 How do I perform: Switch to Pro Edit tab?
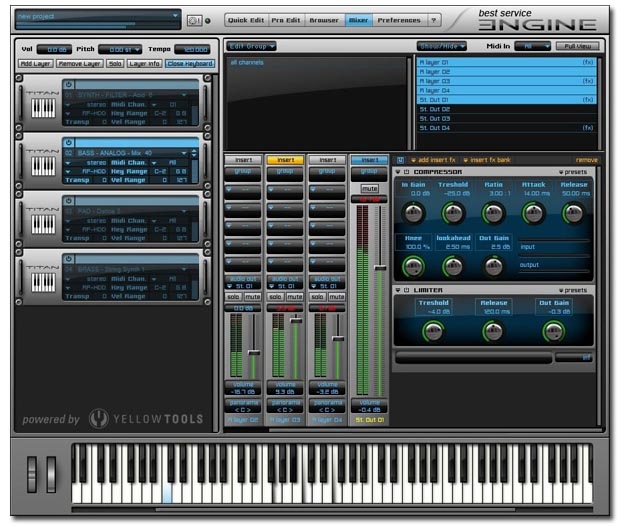pos(286,20)
